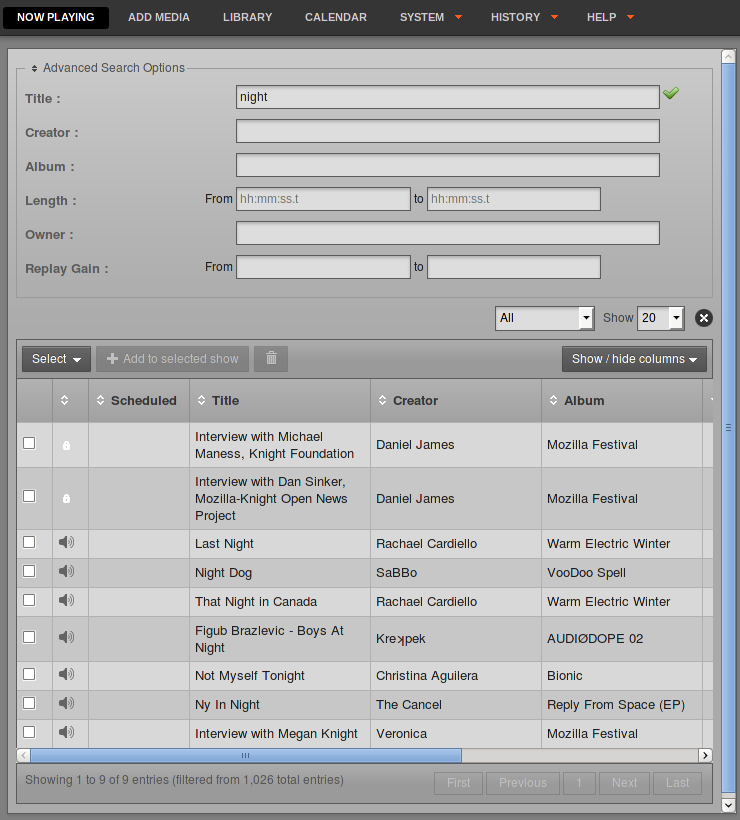The width and height of the screenshot is (740, 820).
Task: Open Show / hide columns dropdown
Action: 634,359
